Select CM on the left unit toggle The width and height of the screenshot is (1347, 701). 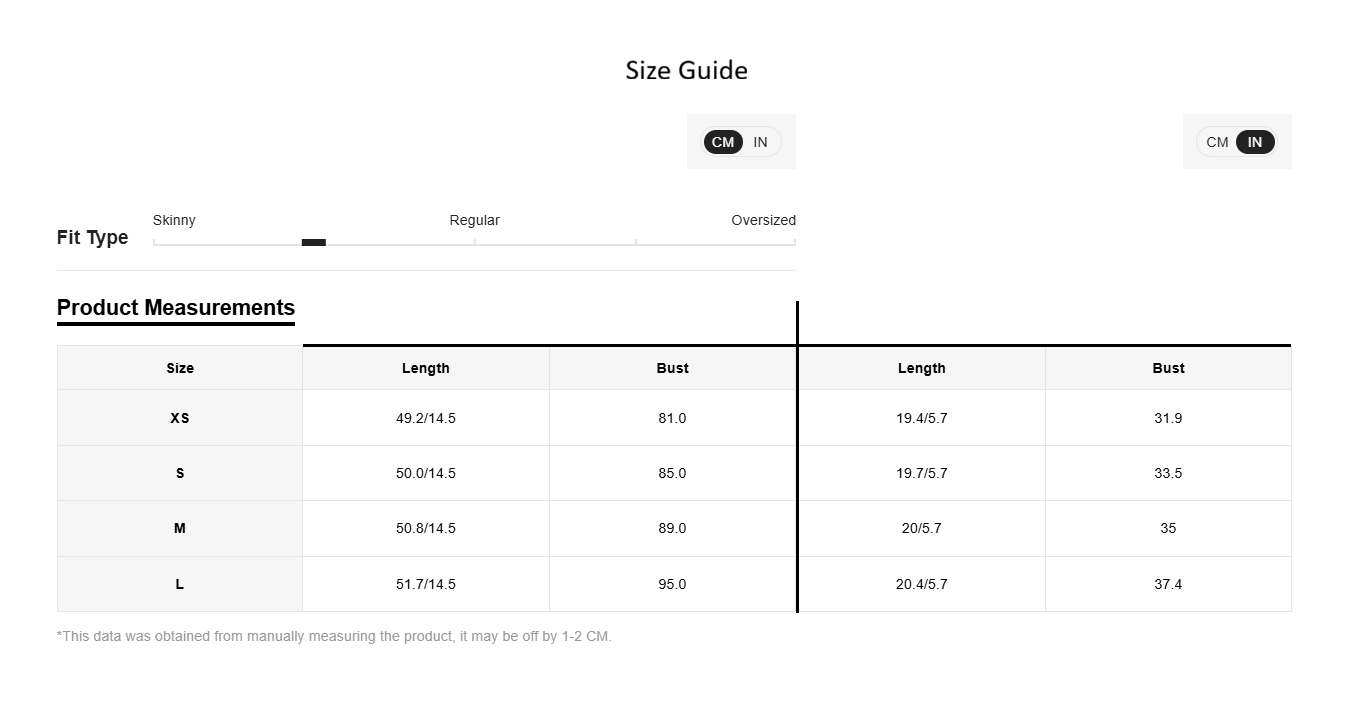point(723,142)
